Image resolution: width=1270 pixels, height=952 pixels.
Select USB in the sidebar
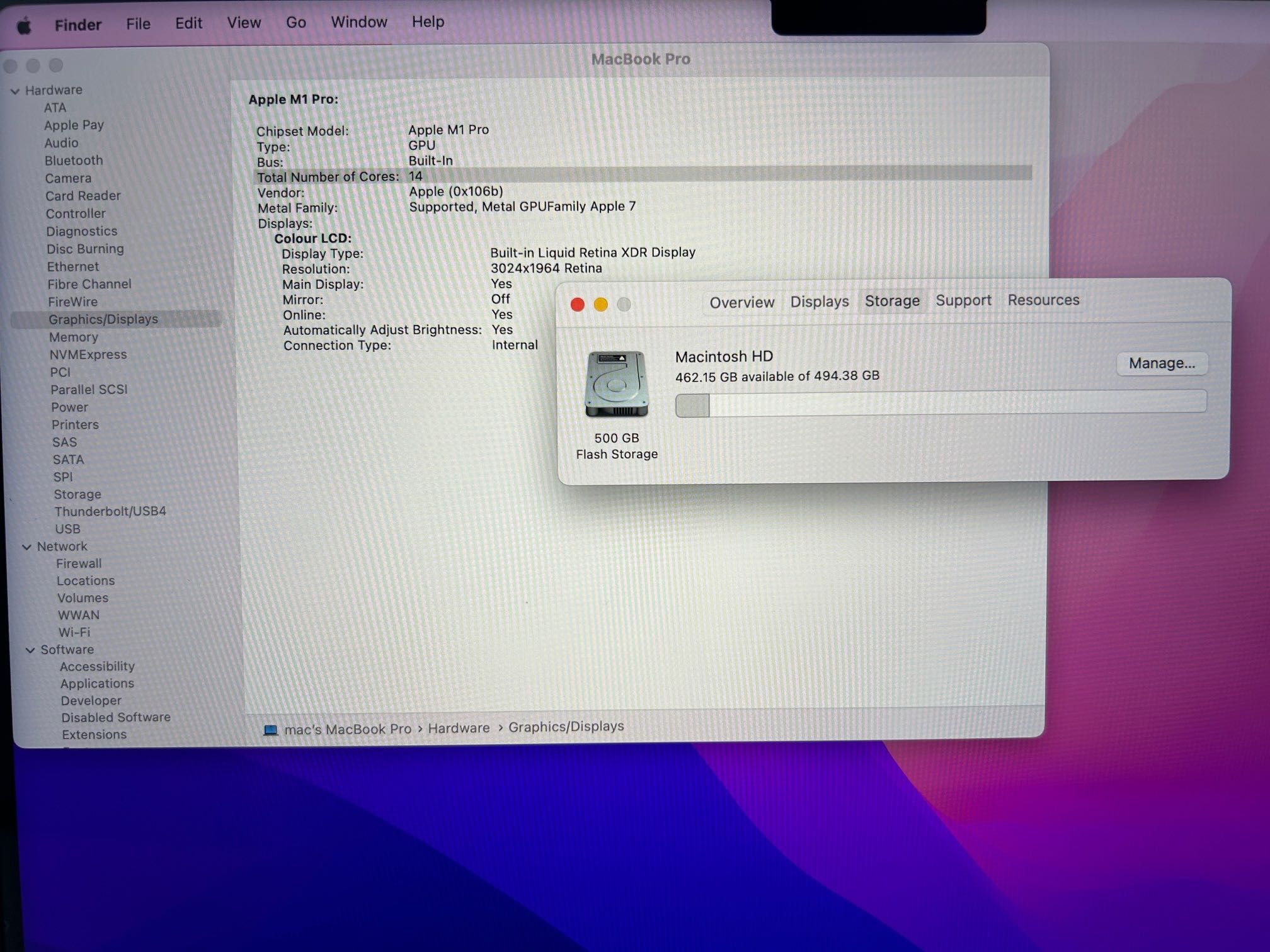tap(67, 529)
